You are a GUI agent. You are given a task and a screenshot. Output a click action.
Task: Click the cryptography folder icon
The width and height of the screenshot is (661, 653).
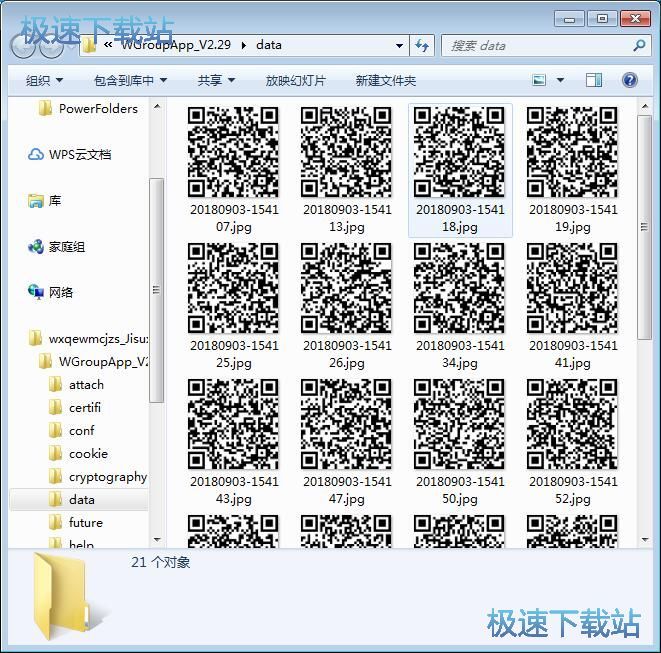55,476
